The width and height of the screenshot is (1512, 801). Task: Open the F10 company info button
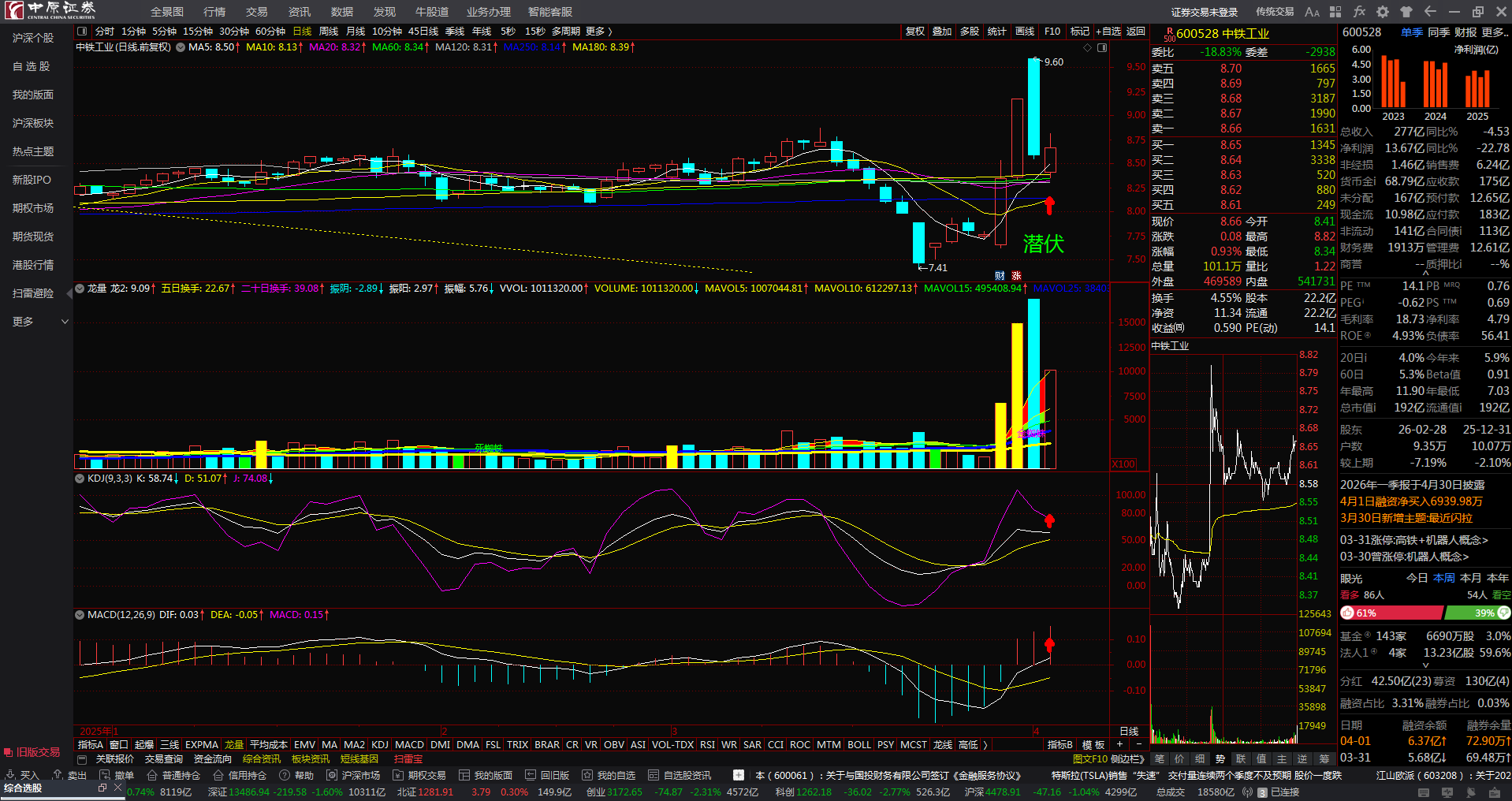(x=1052, y=32)
